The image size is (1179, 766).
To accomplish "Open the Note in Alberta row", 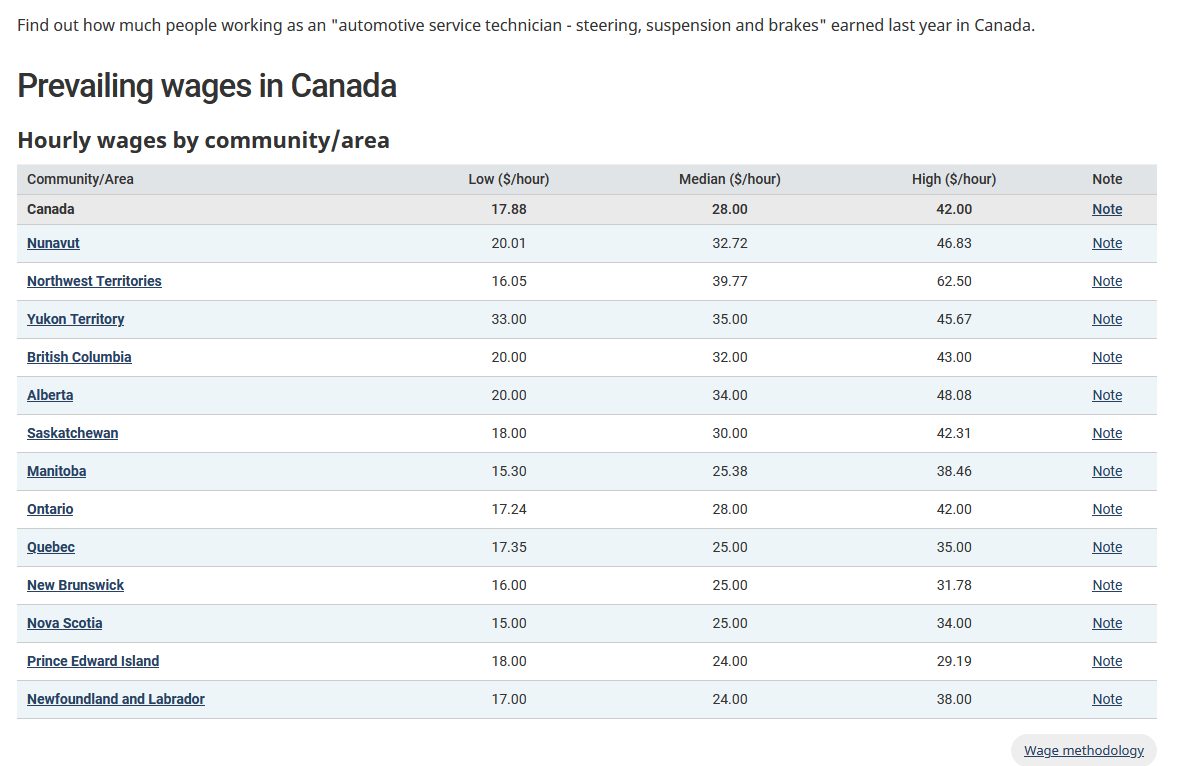I will point(1107,395).
